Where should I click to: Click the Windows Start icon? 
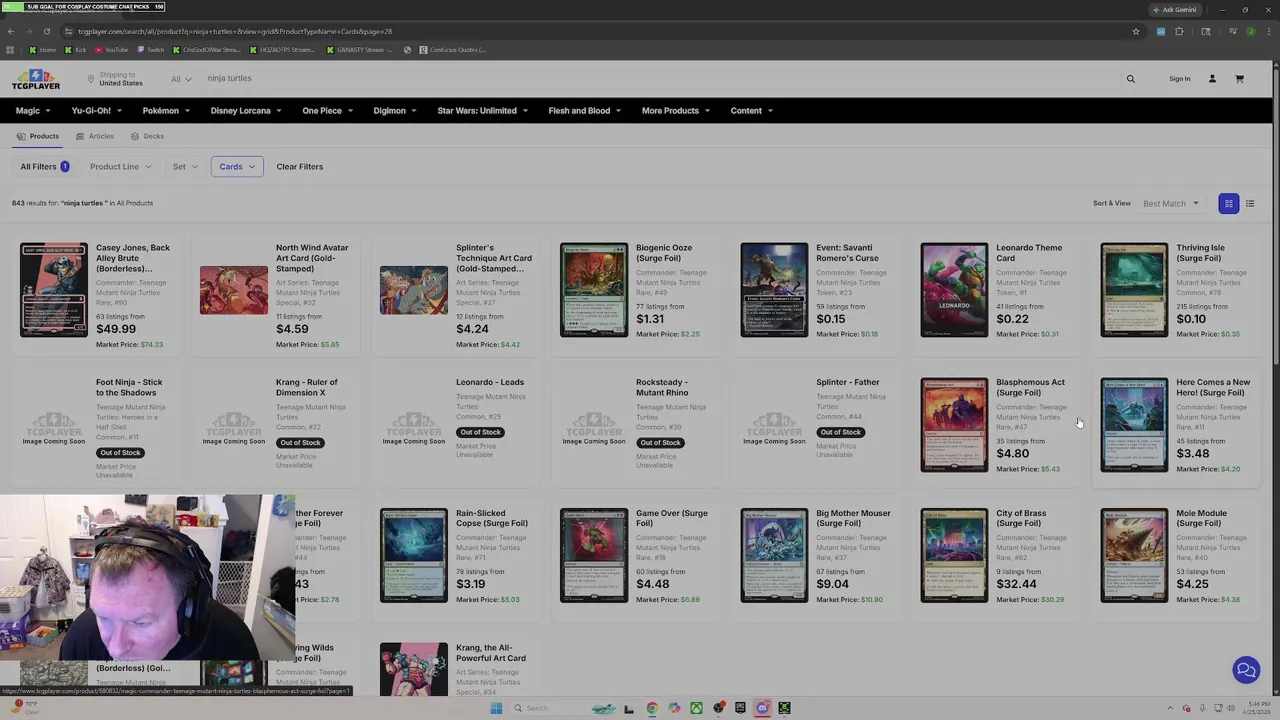pos(496,708)
